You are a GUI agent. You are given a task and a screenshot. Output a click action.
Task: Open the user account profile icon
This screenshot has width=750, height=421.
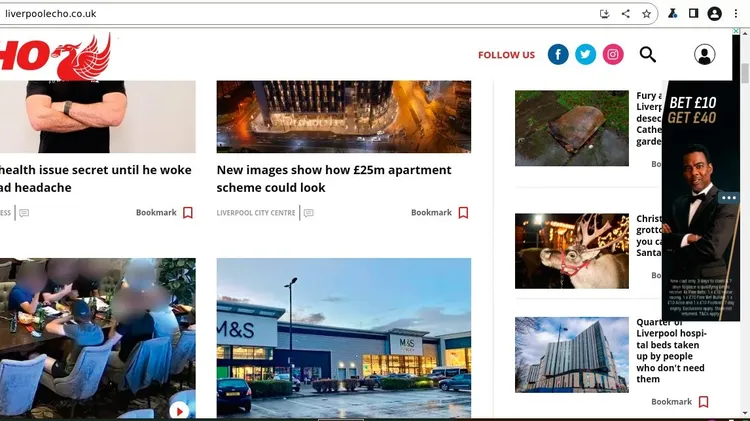coord(705,55)
